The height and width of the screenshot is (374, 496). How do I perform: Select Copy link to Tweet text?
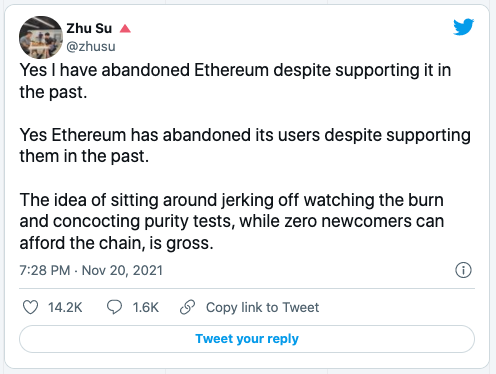point(262,307)
